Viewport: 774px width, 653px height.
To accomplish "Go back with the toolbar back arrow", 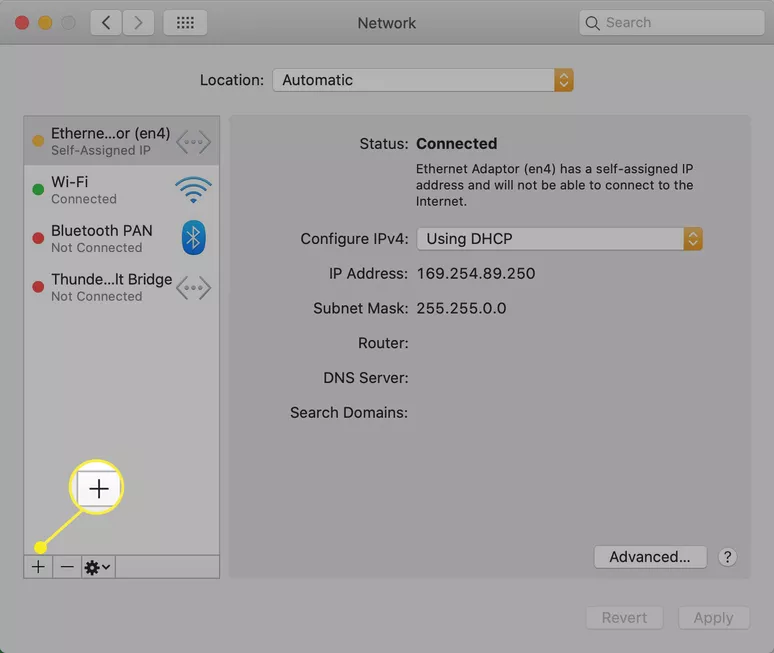I will (106, 23).
